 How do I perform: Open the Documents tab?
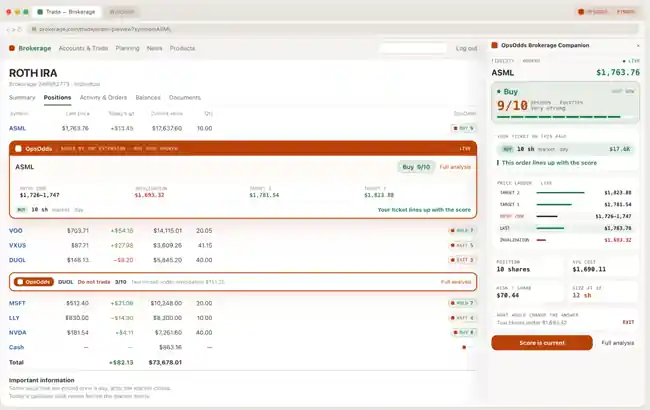tap(185, 97)
